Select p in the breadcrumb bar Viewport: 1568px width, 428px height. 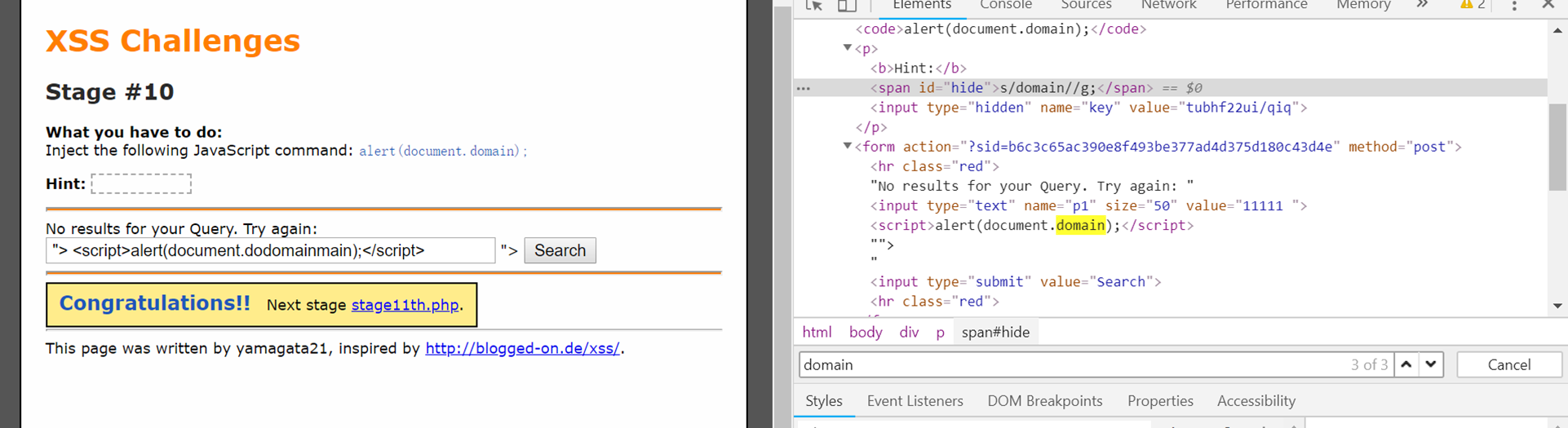point(940,332)
